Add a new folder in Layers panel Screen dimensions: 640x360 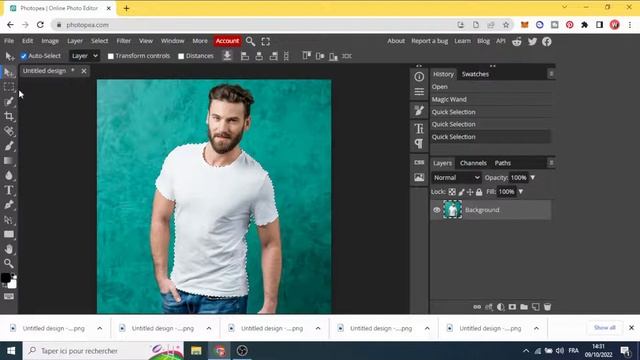coord(524,307)
